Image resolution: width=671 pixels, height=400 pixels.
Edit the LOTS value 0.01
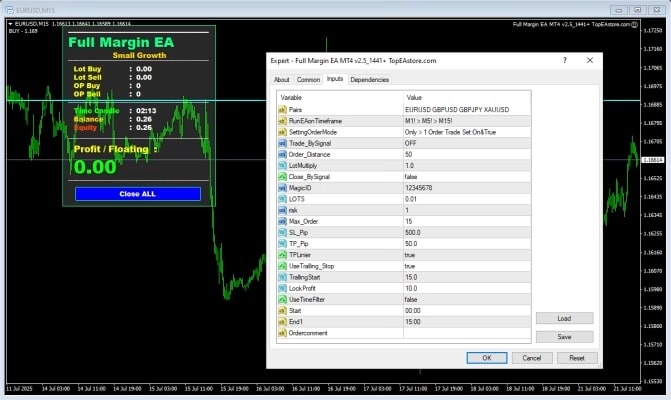point(467,199)
